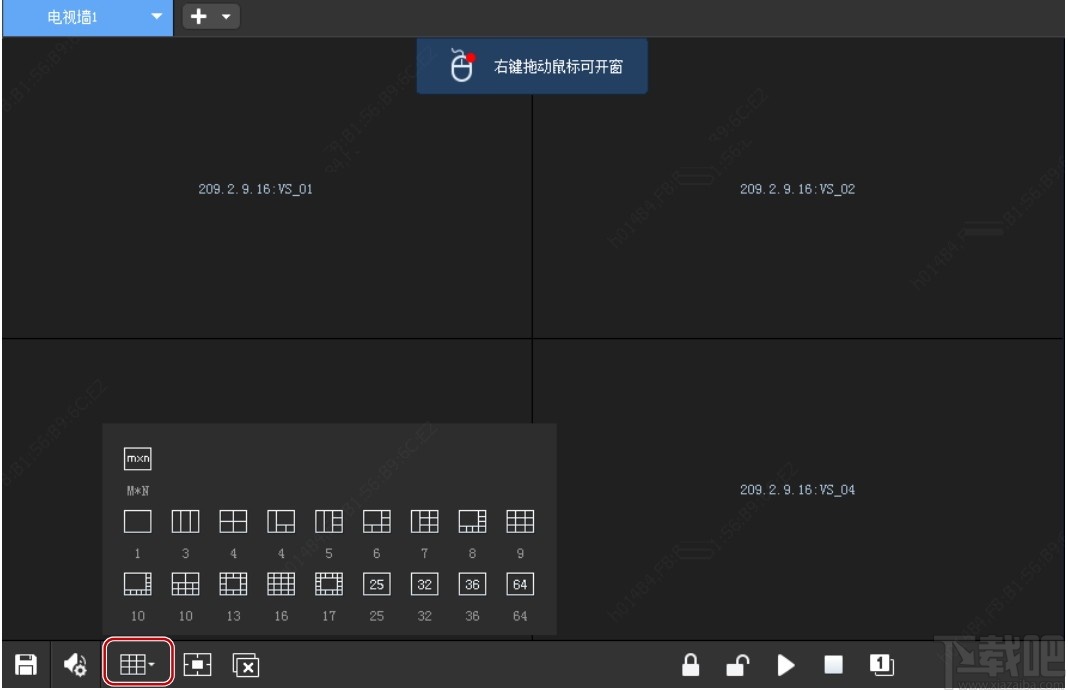Viewport: 1068px width, 690px height.
Task: Select the 25-split layout button
Action: coord(376,584)
